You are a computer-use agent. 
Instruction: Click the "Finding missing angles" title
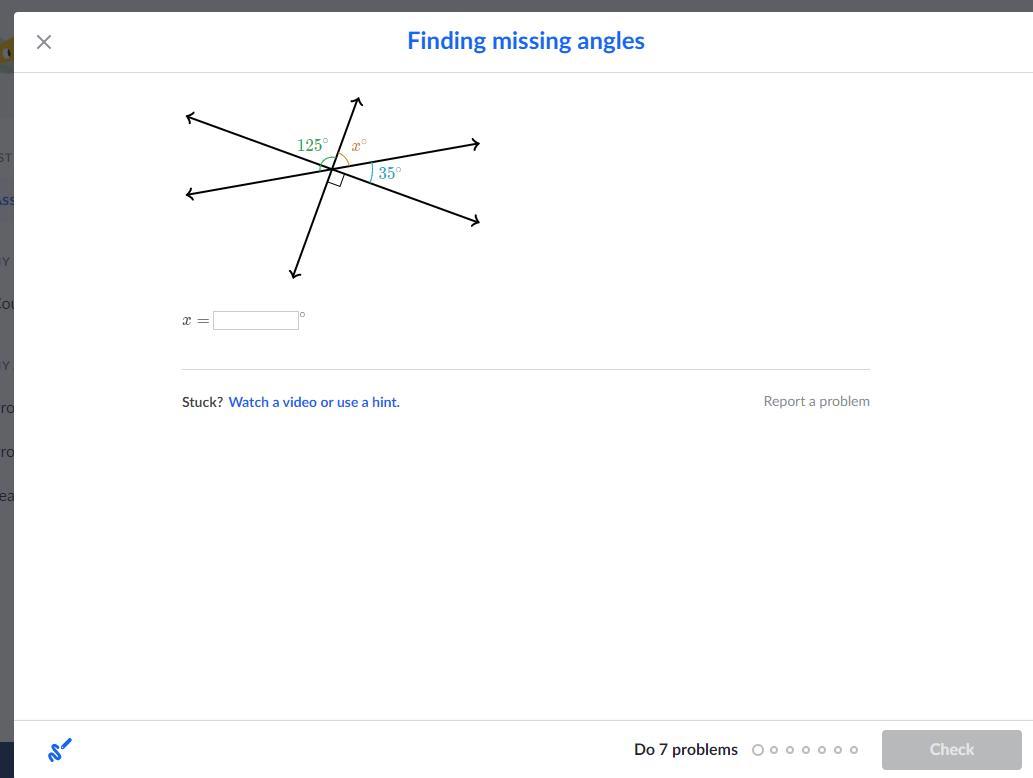click(x=526, y=41)
